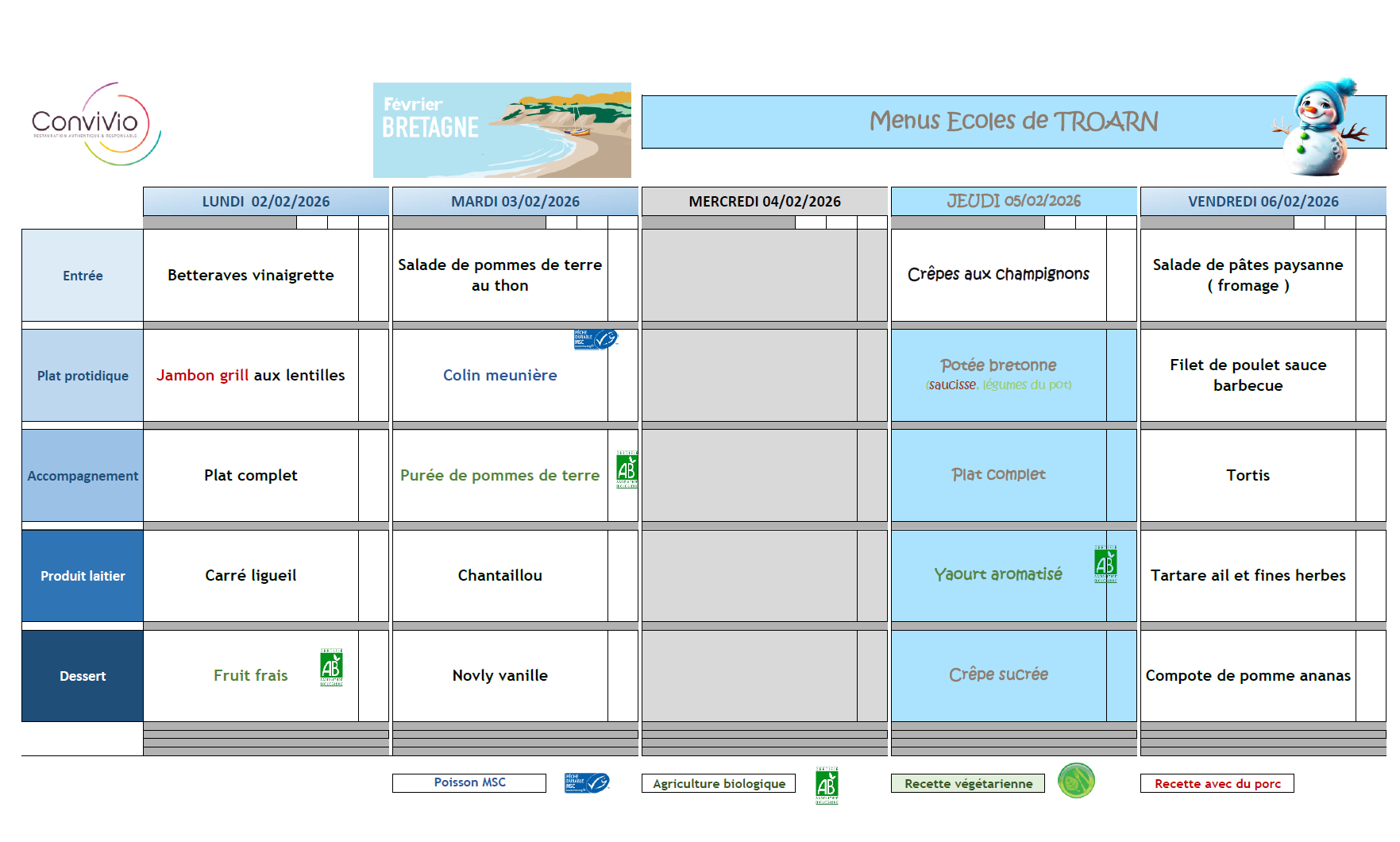Click the Recette végétarienne legend box

click(967, 784)
